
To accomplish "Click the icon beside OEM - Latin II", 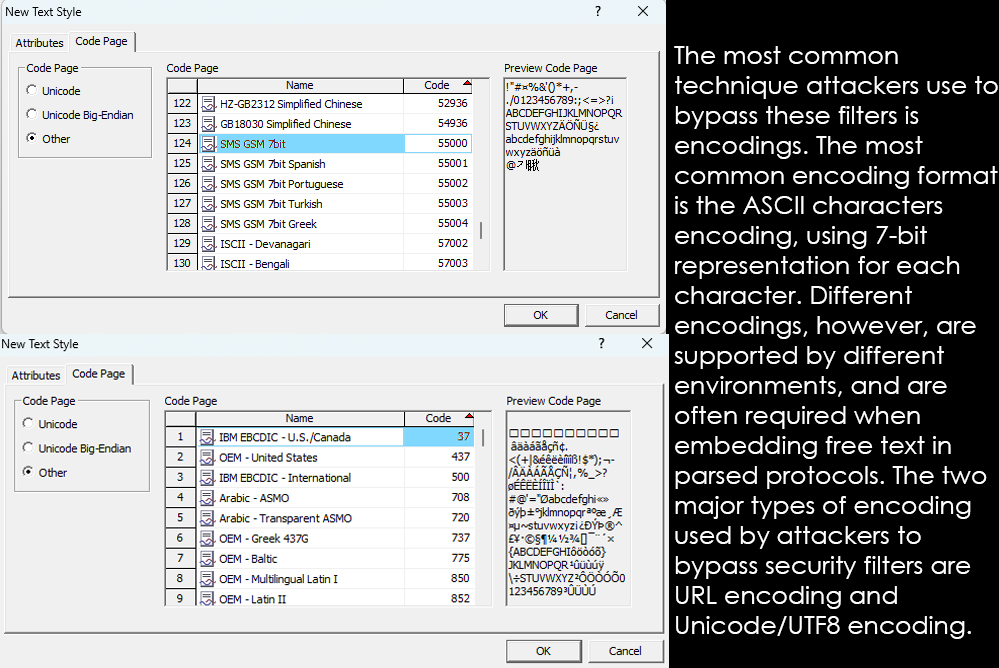I will pyautogui.click(x=207, y=599).
